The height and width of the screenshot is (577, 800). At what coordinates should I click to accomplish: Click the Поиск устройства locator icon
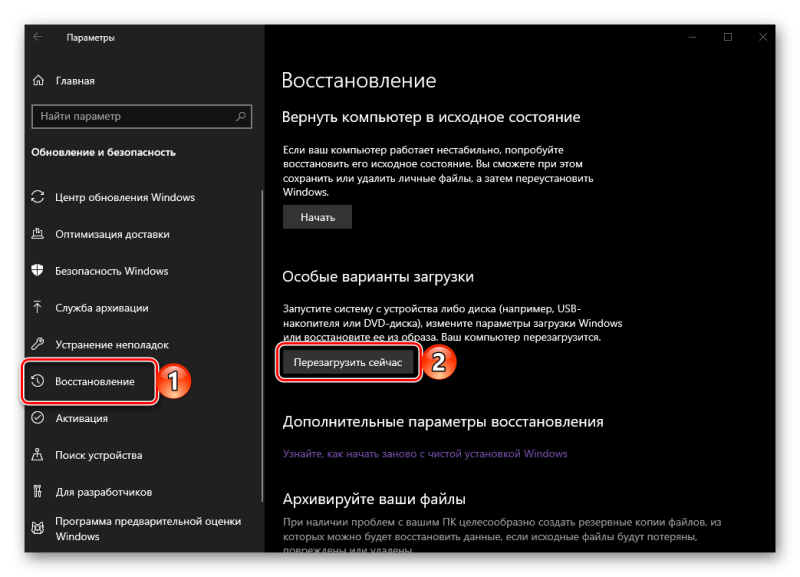point(38,455)
